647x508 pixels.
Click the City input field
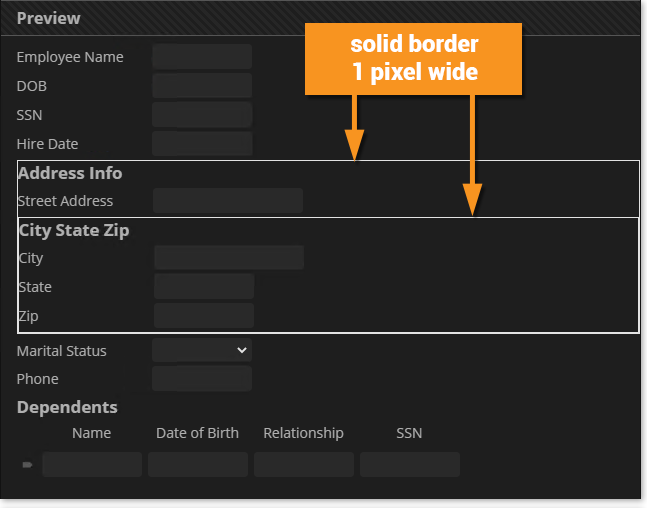pyautogui.click(x=229, y=258)
